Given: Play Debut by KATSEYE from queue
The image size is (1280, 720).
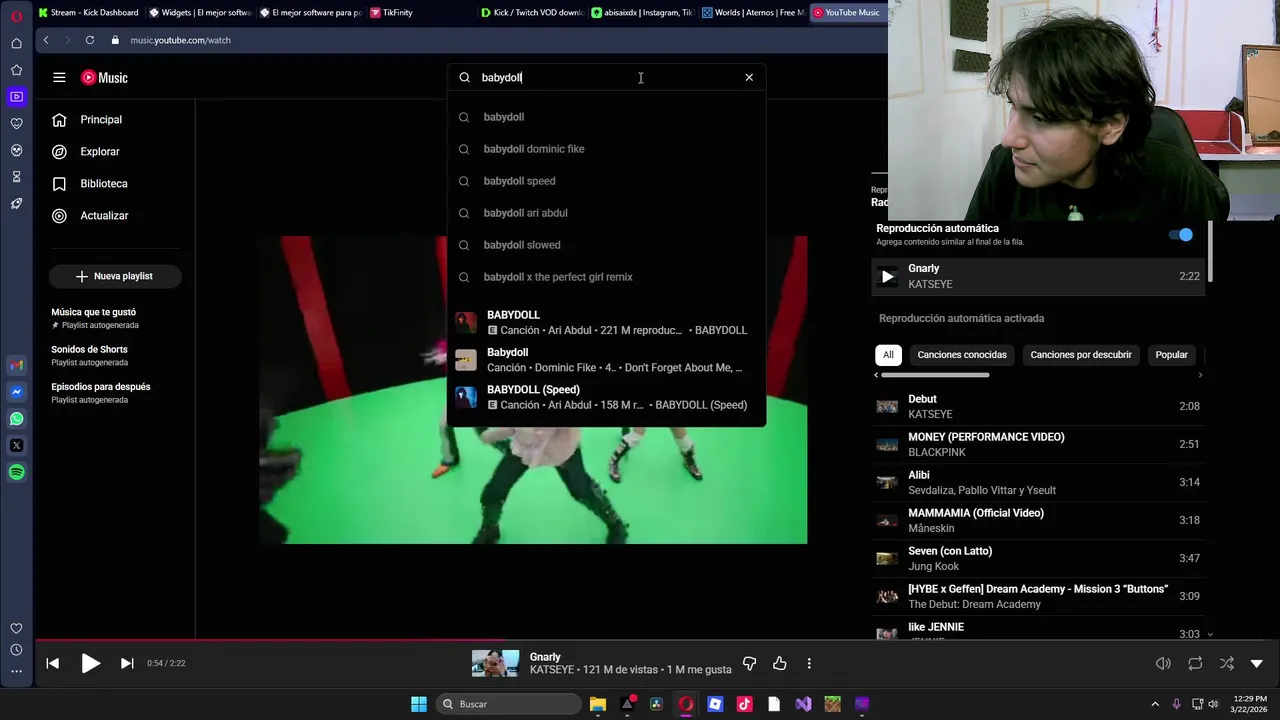Looking at the screenshot, I should click(x=1038, y=406).
